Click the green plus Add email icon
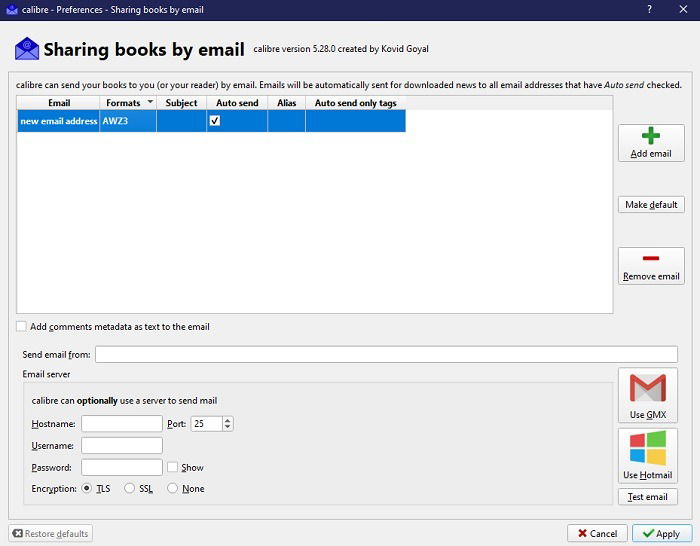 click(651, 136)
